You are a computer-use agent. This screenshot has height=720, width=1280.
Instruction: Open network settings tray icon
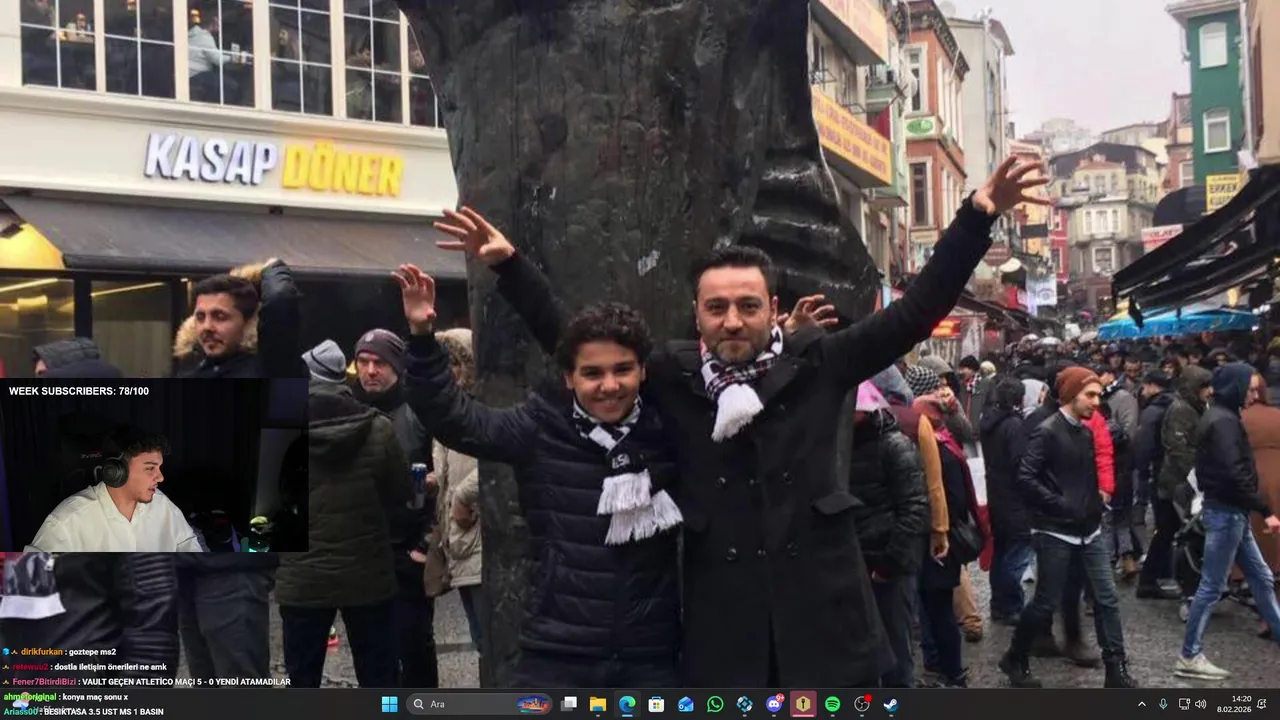pyautogui.click(x=1184, y=704)
